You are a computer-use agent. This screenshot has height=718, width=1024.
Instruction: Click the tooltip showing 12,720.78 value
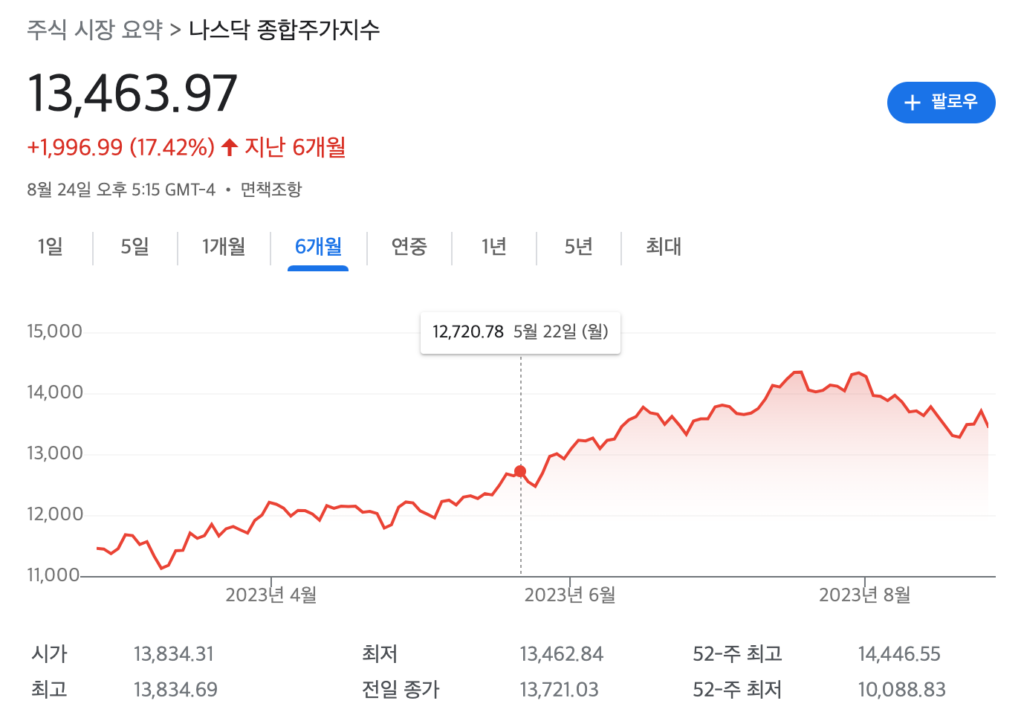tap(519, 331)
